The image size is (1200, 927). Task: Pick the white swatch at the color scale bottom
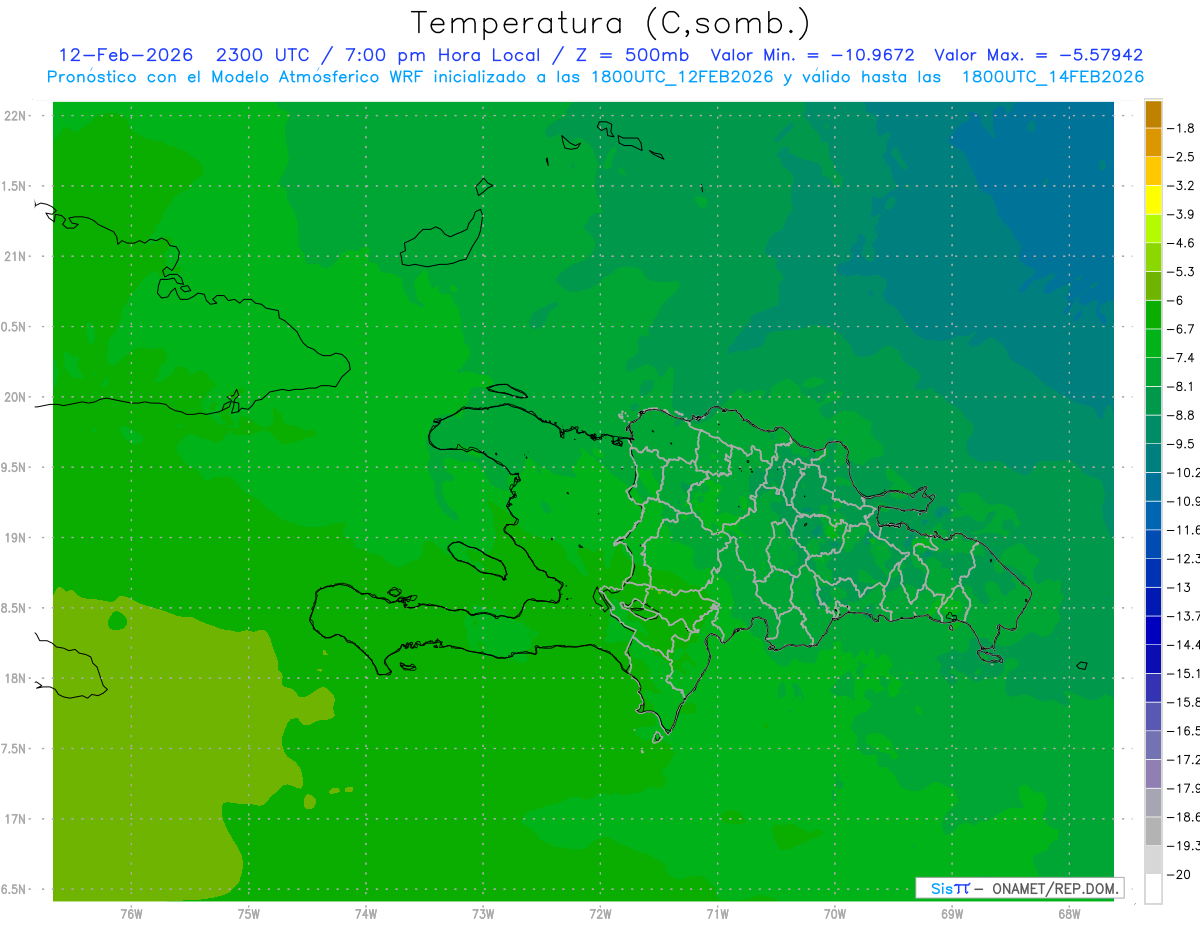tap(1153, 889)
